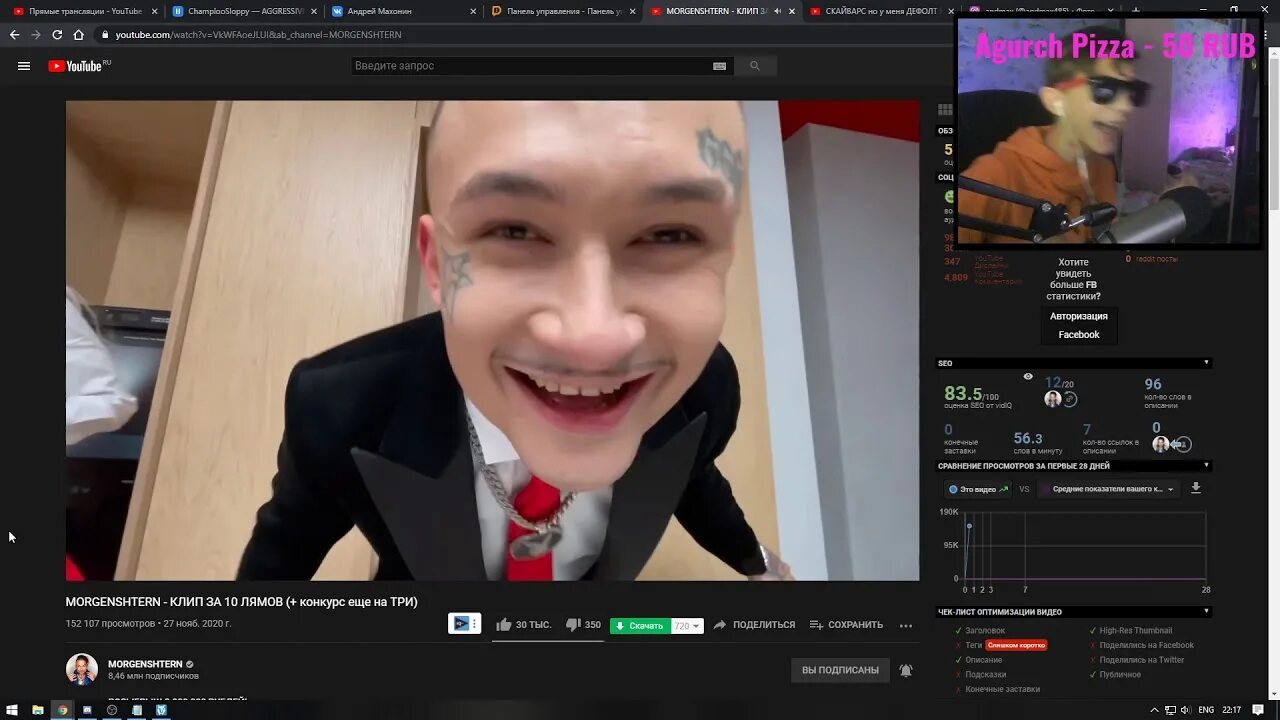The height and width of the screenshot is (720, 1280).
Task: Click '152 107 просмотров' view count
Action: click(110, 624)
